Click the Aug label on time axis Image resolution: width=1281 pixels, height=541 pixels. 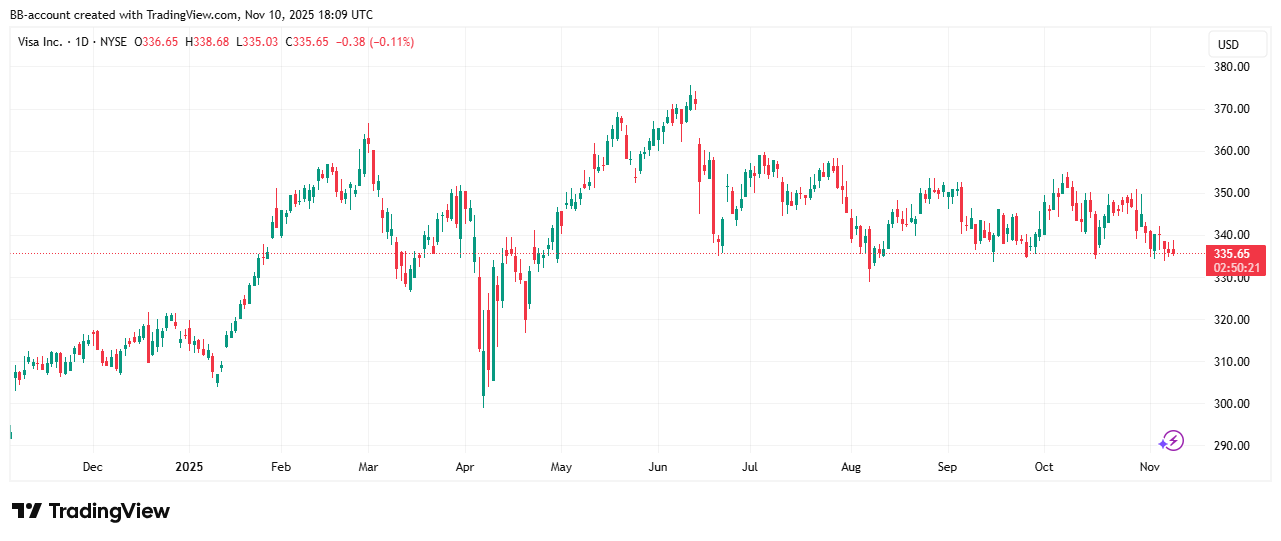pos(850,467)
